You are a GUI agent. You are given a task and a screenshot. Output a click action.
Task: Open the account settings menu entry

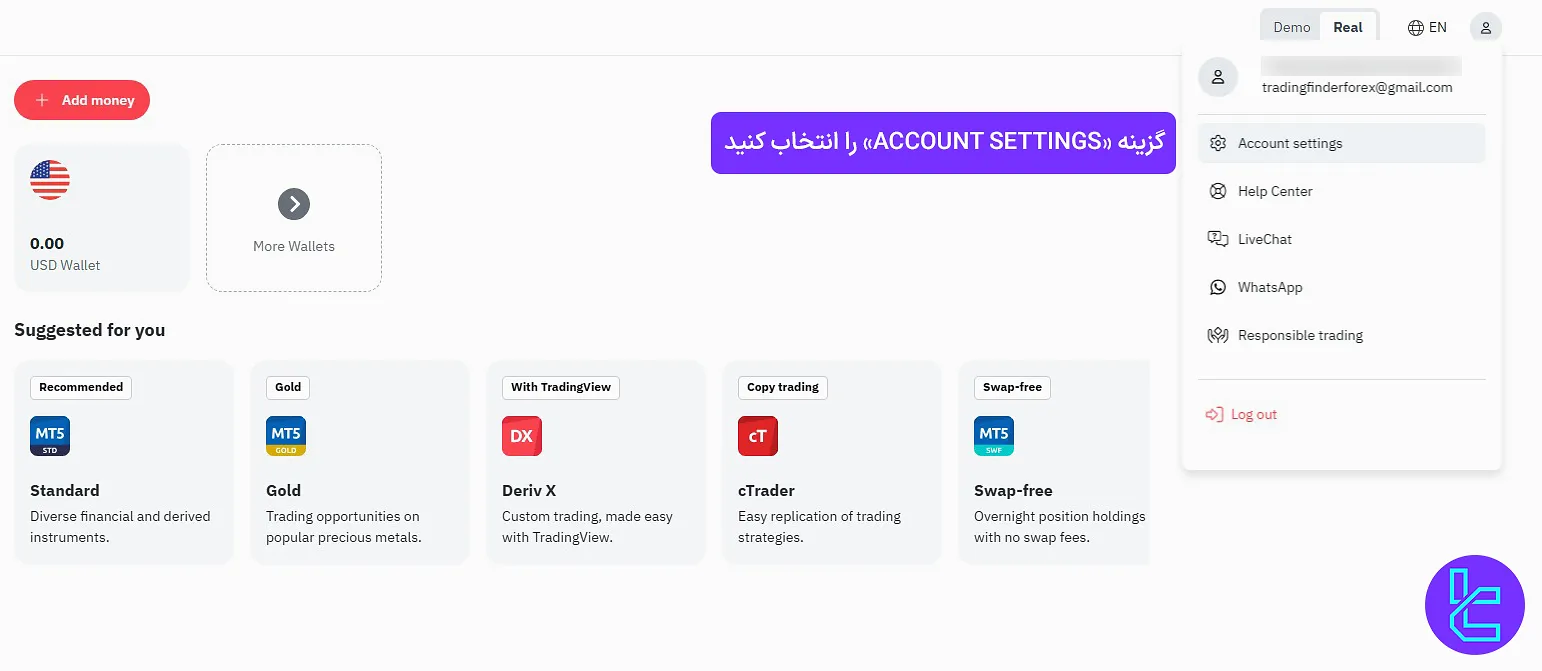click(x=1290, y=143)
